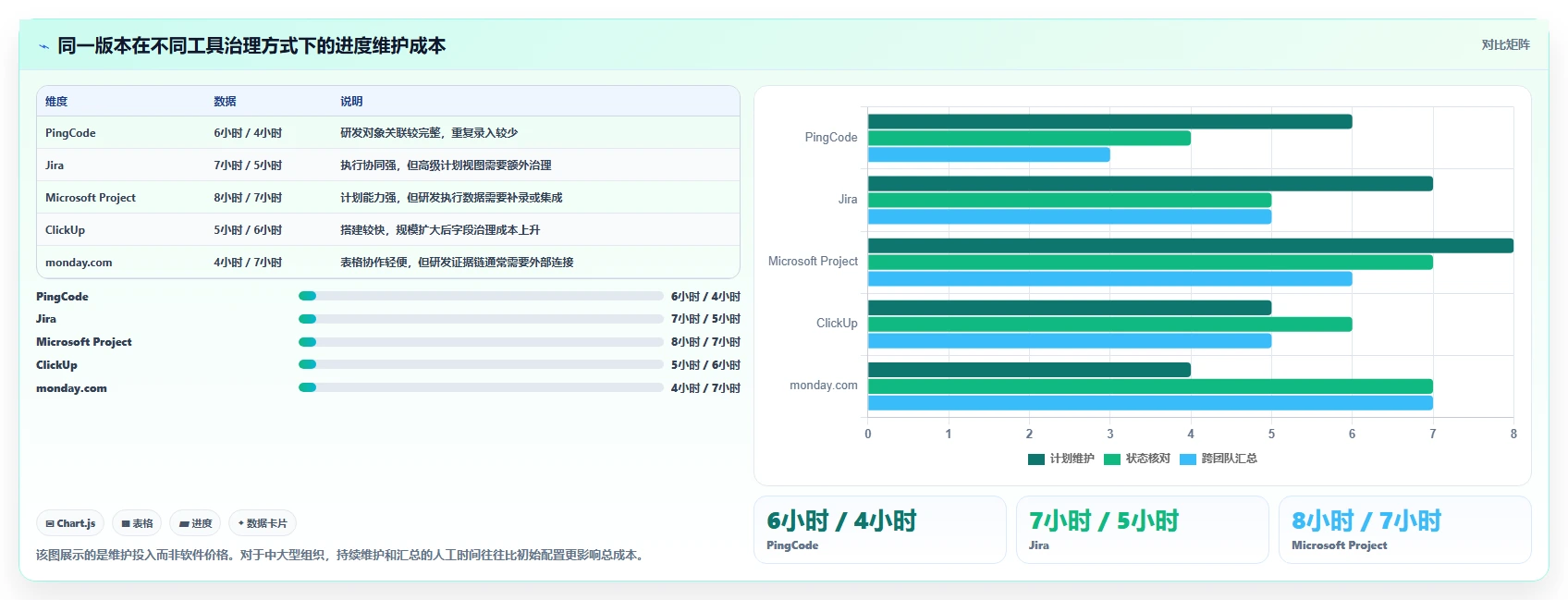Click the 对比矩阵 label in the header
Image resolution: width=1568 pixels, height=600 pixels.
click(1505, 44)
